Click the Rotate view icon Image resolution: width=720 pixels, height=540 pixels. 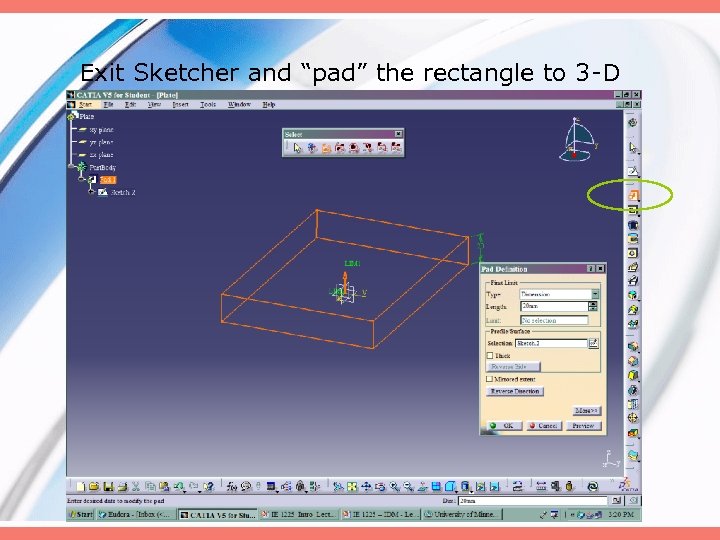tap(380, 486)
